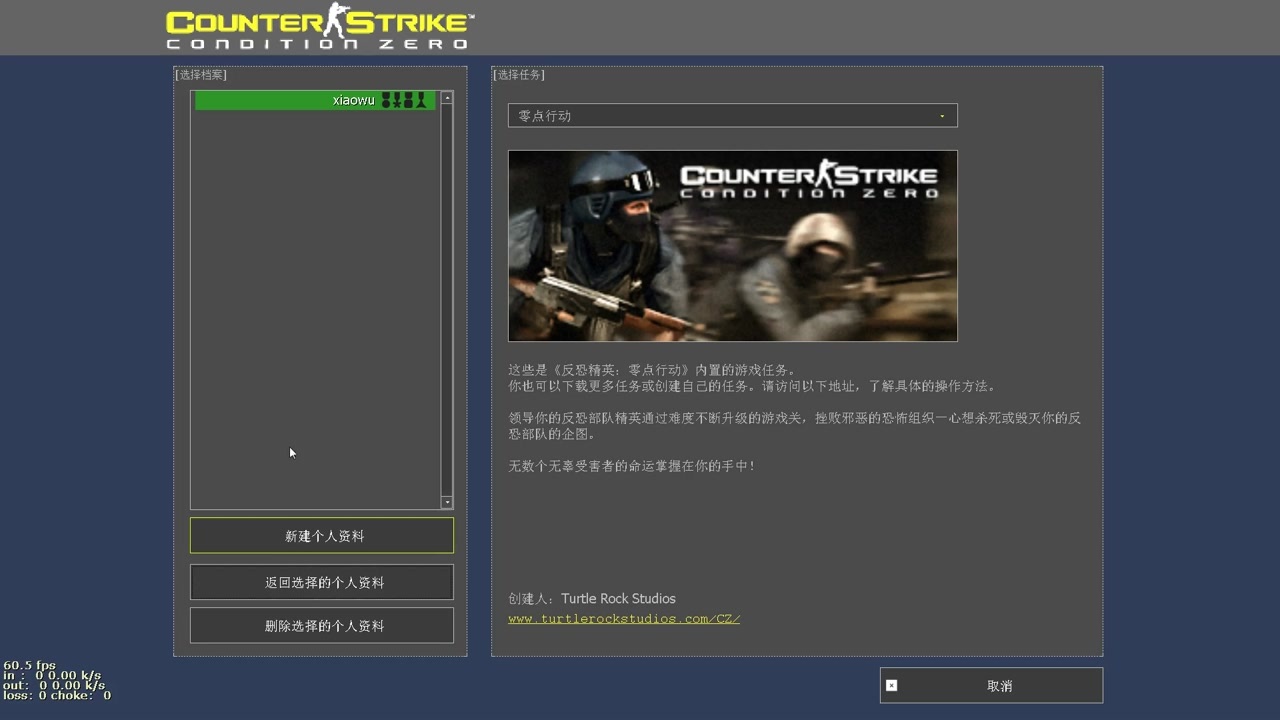Click the text 创建人: Turtle Rock Studios

[x=592, y=599]
